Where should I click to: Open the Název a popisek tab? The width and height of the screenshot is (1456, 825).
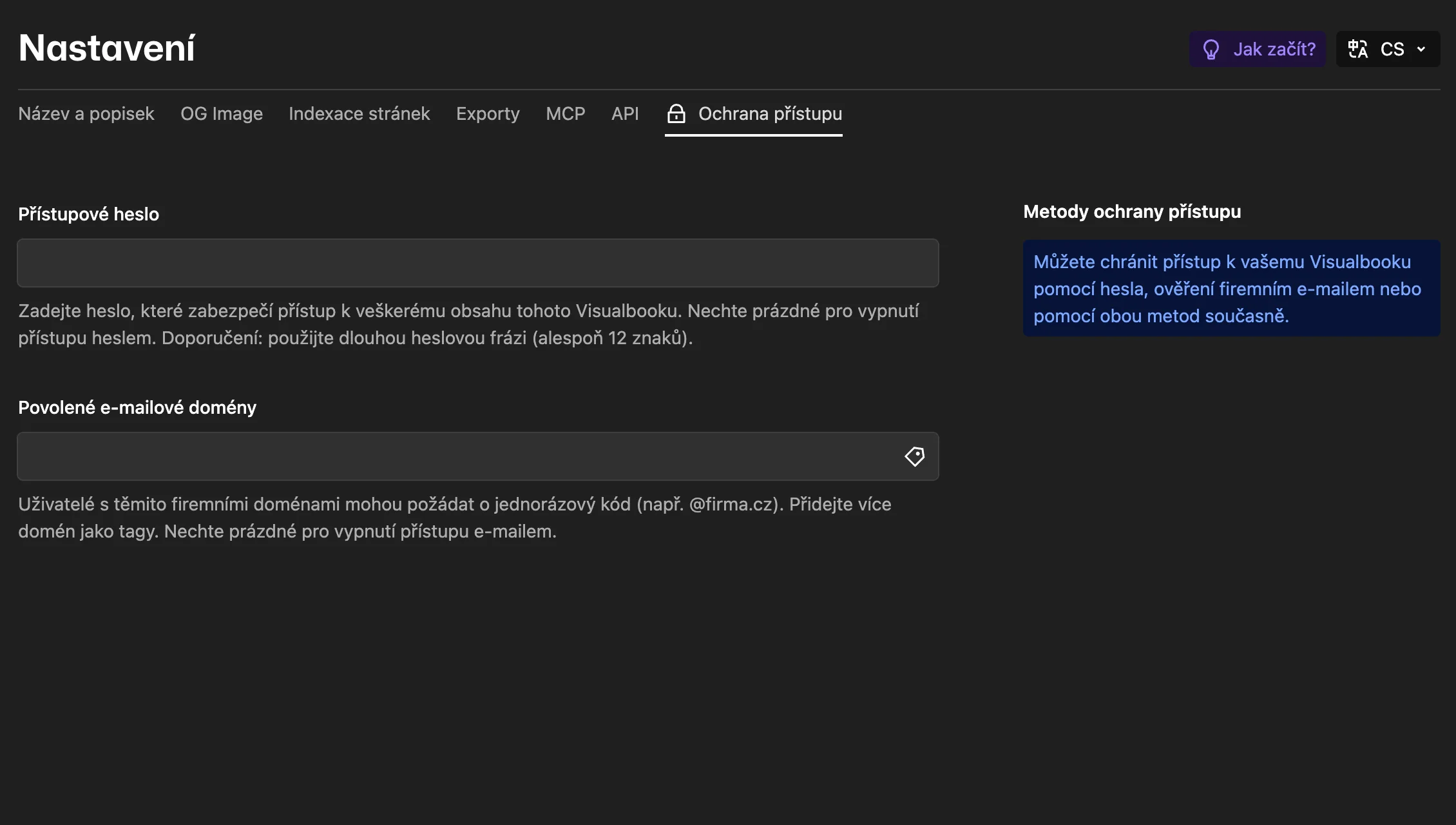click(x=86, y=113)
